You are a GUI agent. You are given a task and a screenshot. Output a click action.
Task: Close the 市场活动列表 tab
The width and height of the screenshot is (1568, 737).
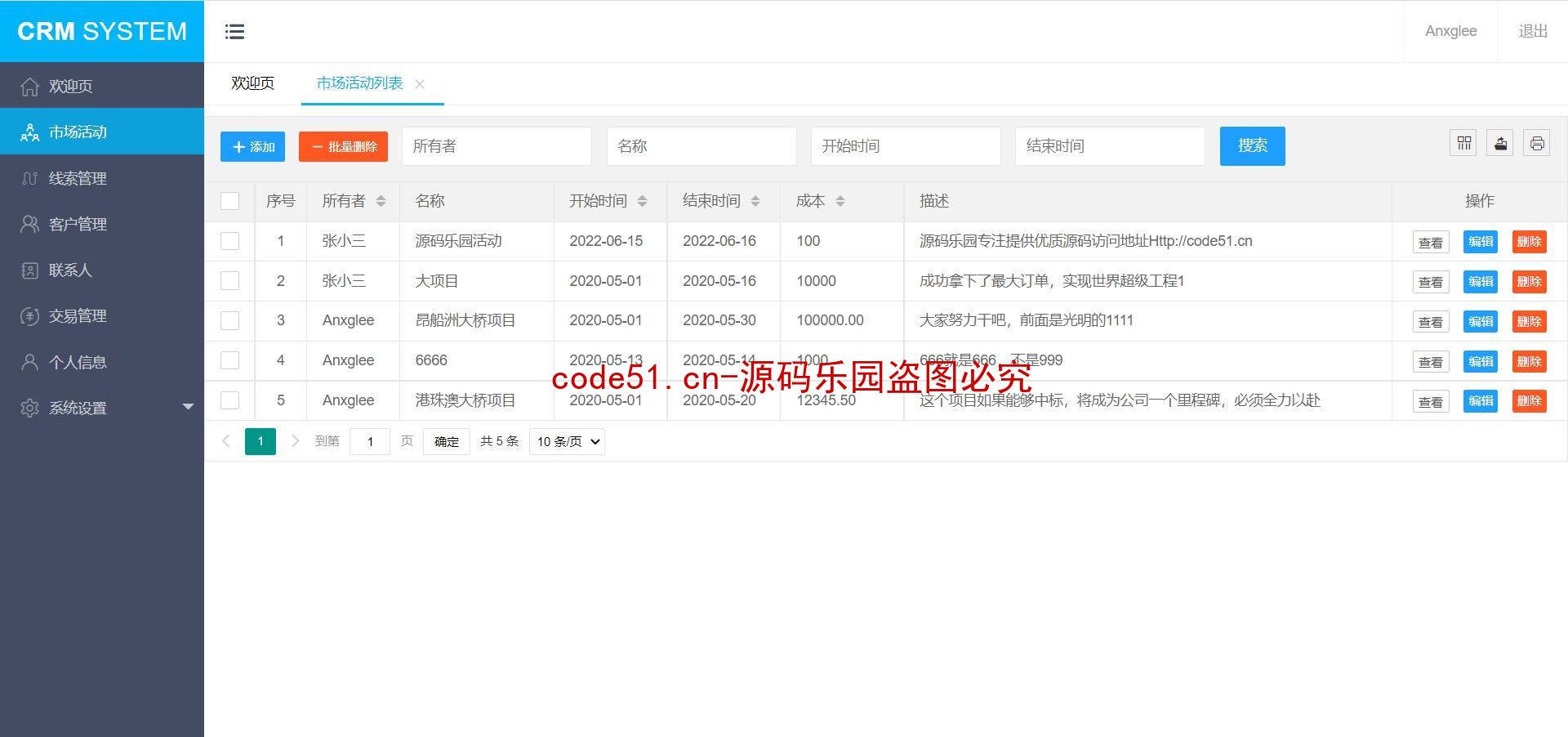point(420,83)
